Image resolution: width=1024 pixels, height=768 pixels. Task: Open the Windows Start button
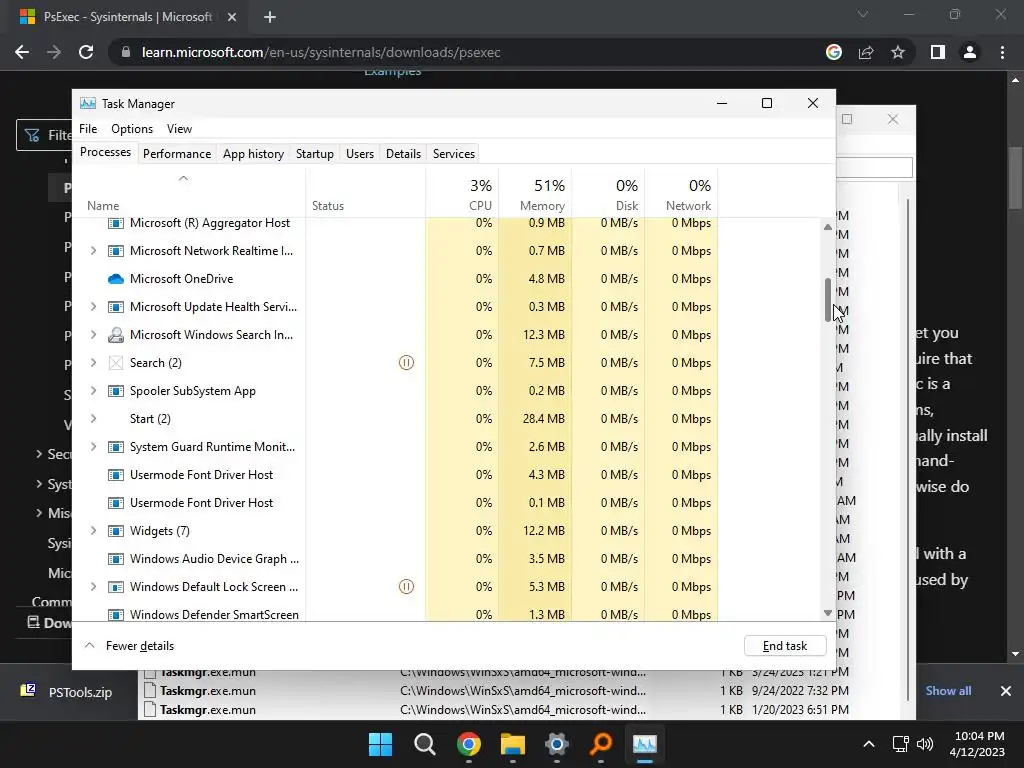[x=380, y=744]
